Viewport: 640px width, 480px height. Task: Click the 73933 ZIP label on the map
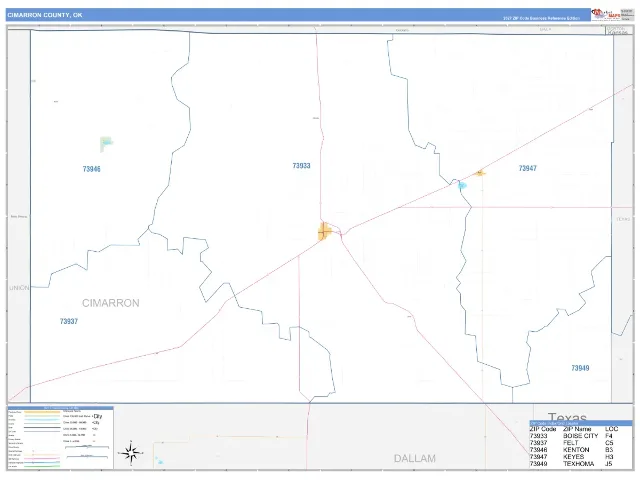[x=301, y=166]
